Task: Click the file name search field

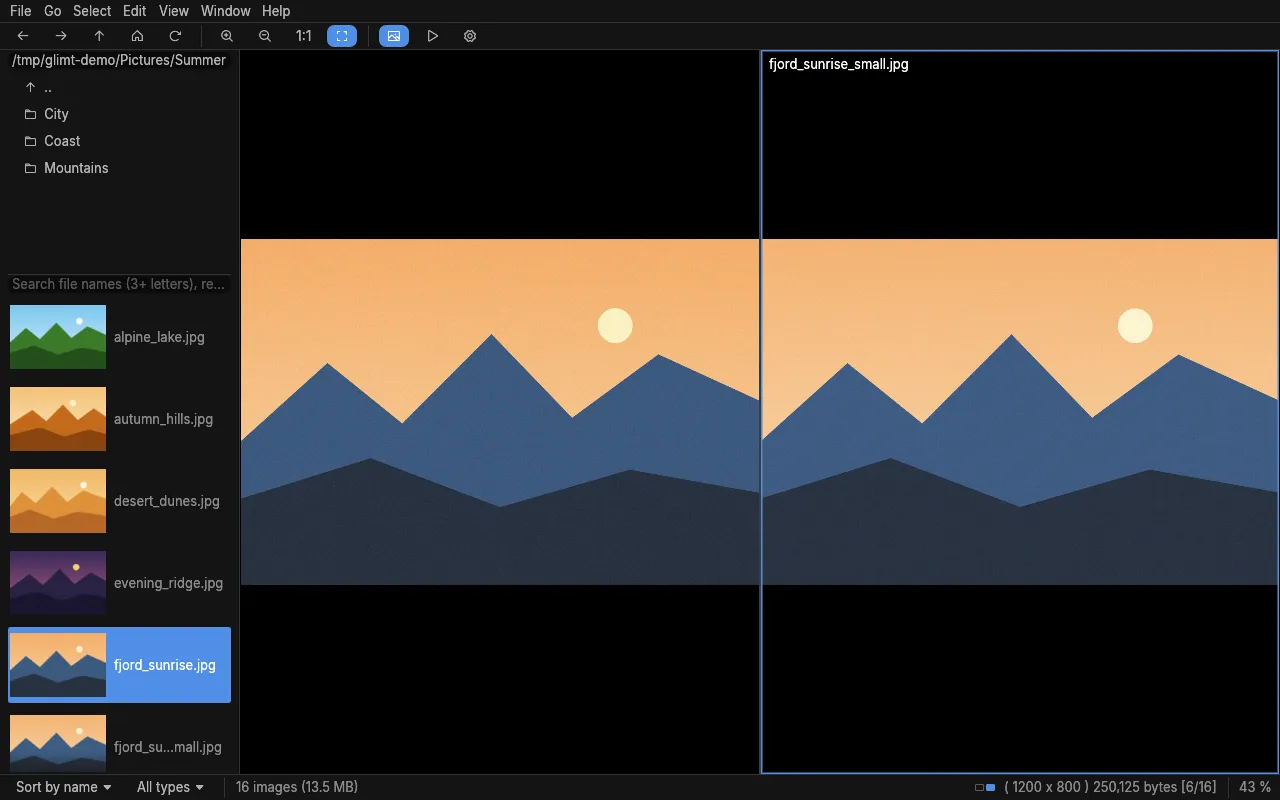Action: click(119, 284)
